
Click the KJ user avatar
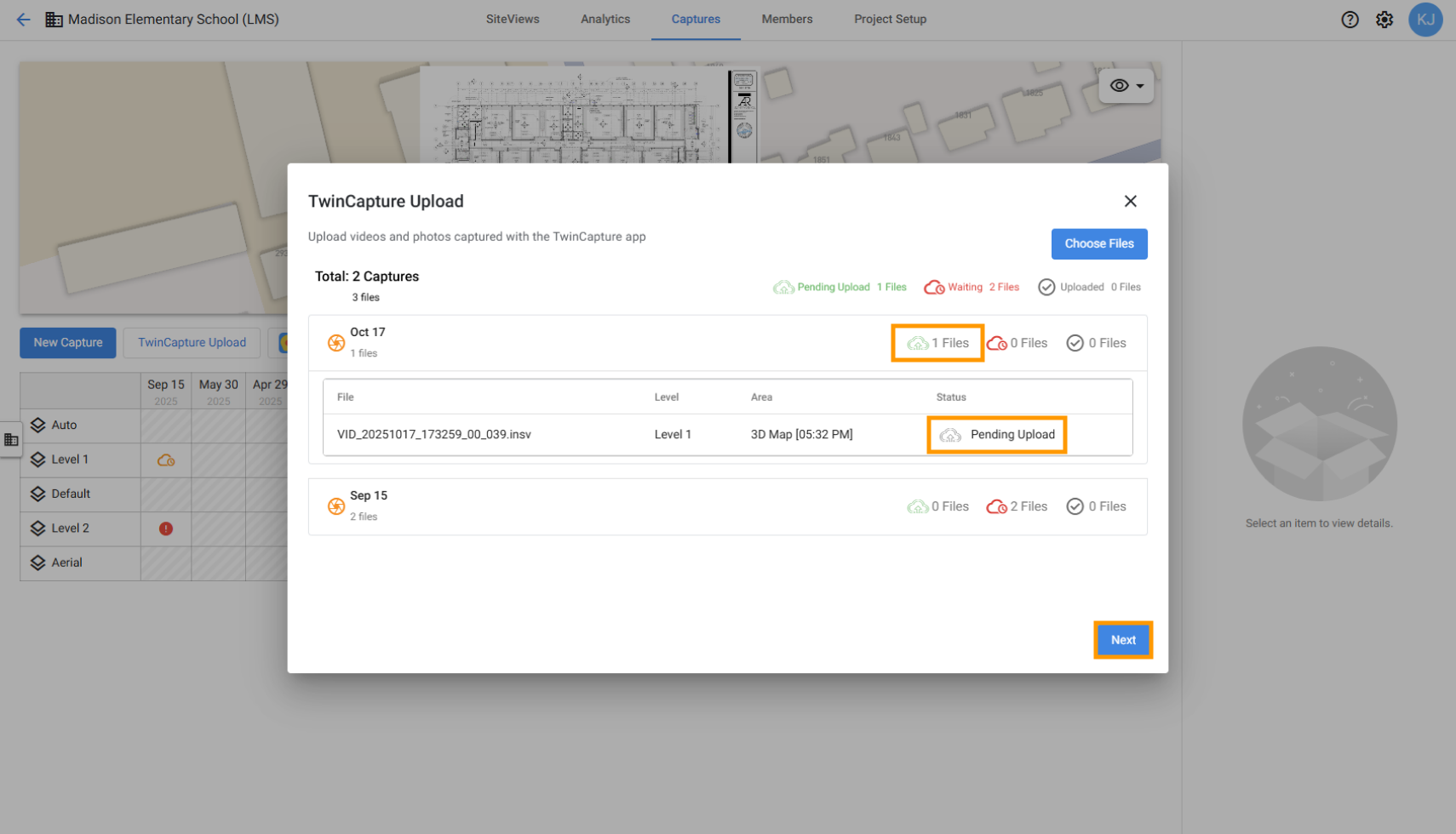1425,20
